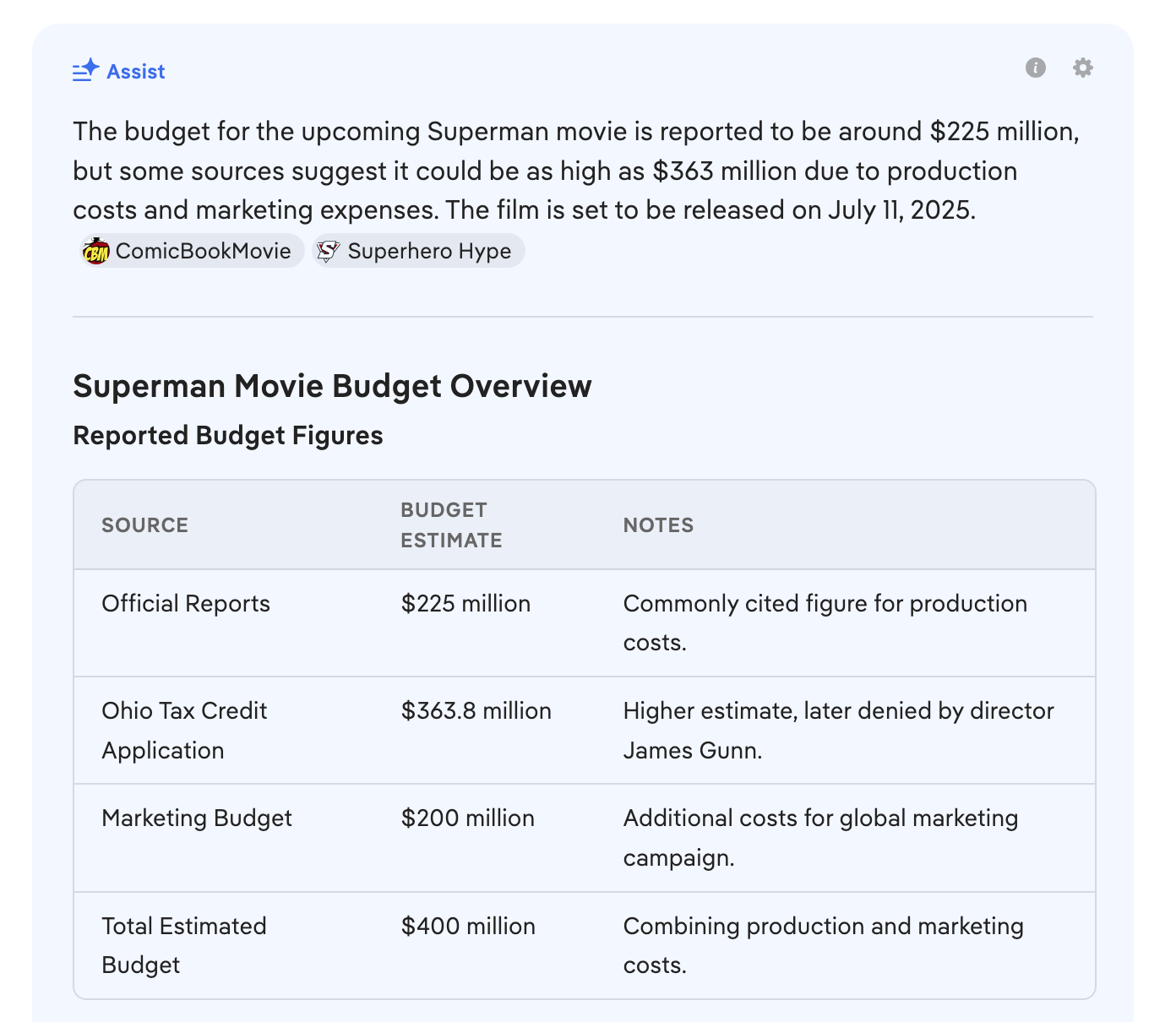The height and width of the screenshot is (1022, 1176).
Task: Click 'Commonly cited figure for production costs.' note
Action: pos(825,623)
